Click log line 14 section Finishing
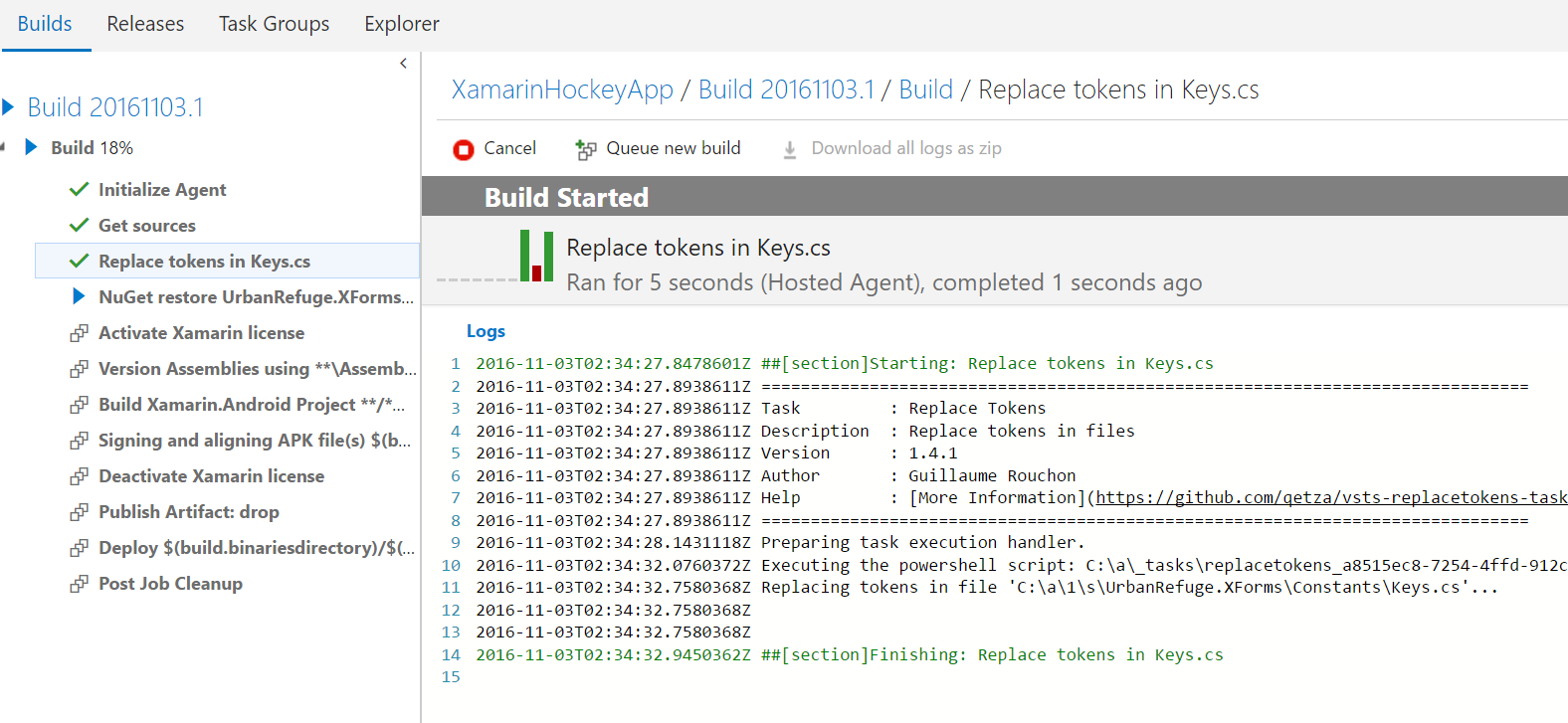Viewport: 1568px width, 723px height. tap(849, 655)
